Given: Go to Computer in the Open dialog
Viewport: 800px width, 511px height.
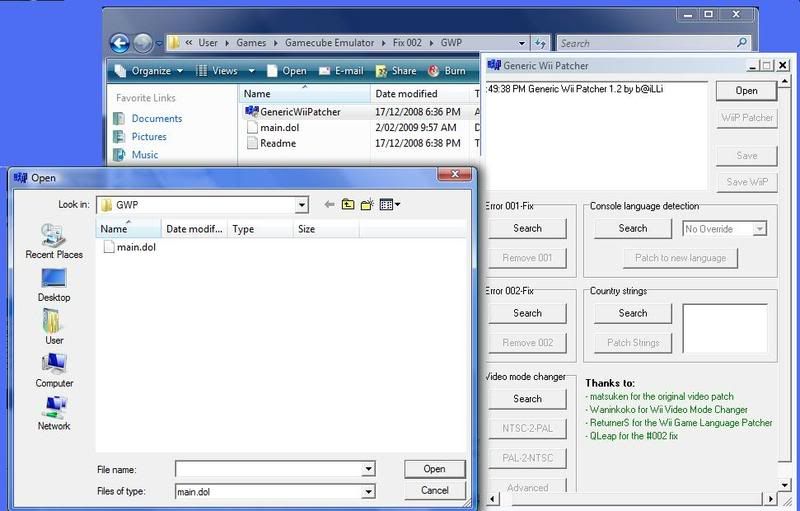Looking at the screenshot, I should (54, 370).
